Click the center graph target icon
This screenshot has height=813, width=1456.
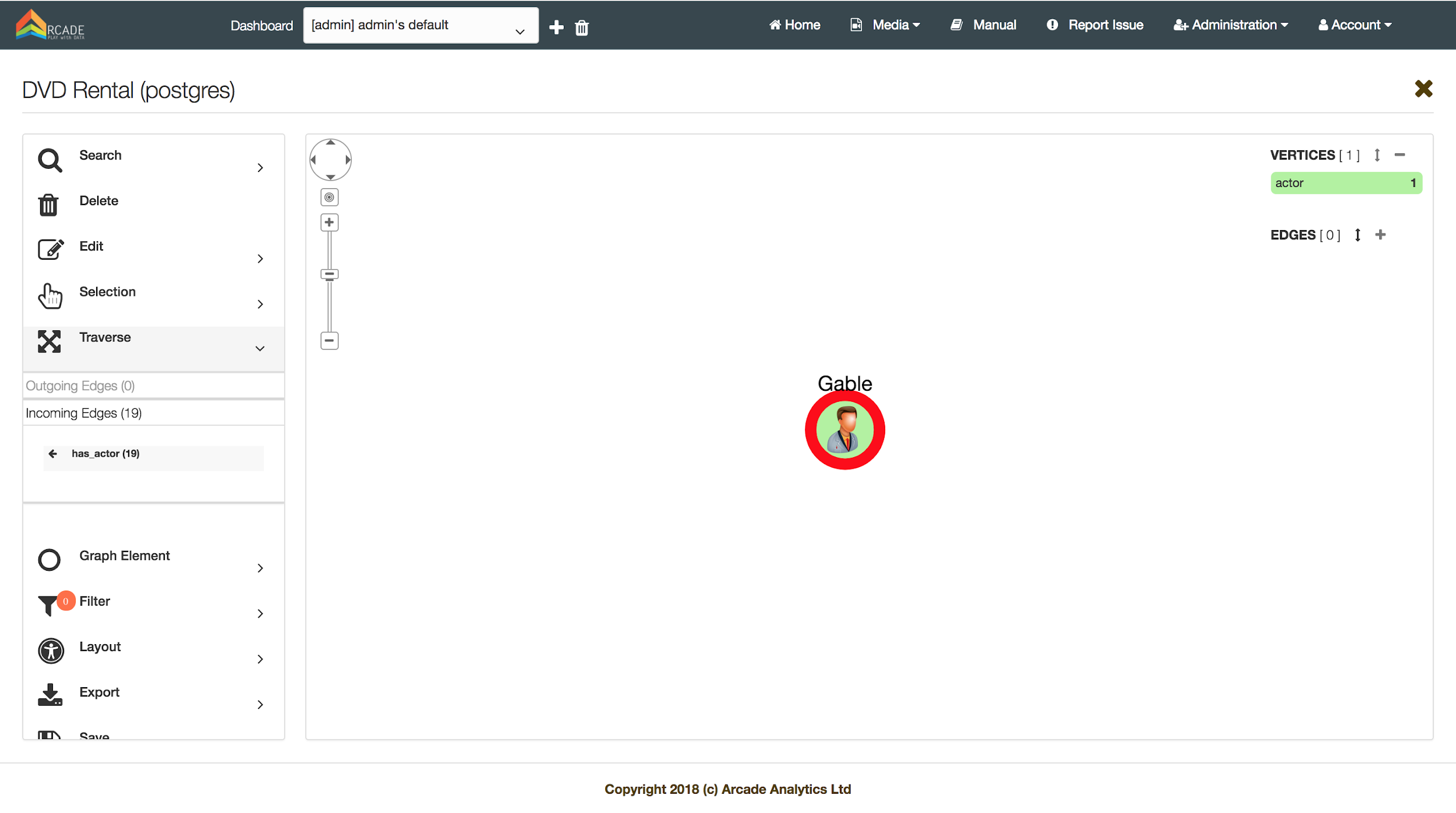pos(329,197)
